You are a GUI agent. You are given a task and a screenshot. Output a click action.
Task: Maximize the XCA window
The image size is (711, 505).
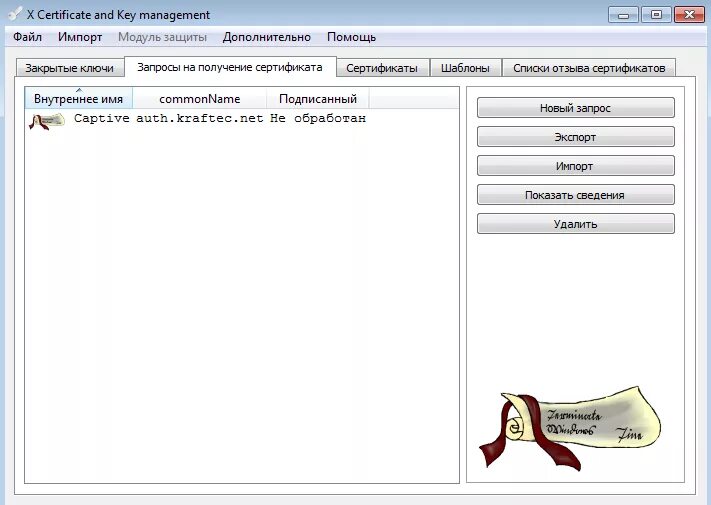[656, 15]
